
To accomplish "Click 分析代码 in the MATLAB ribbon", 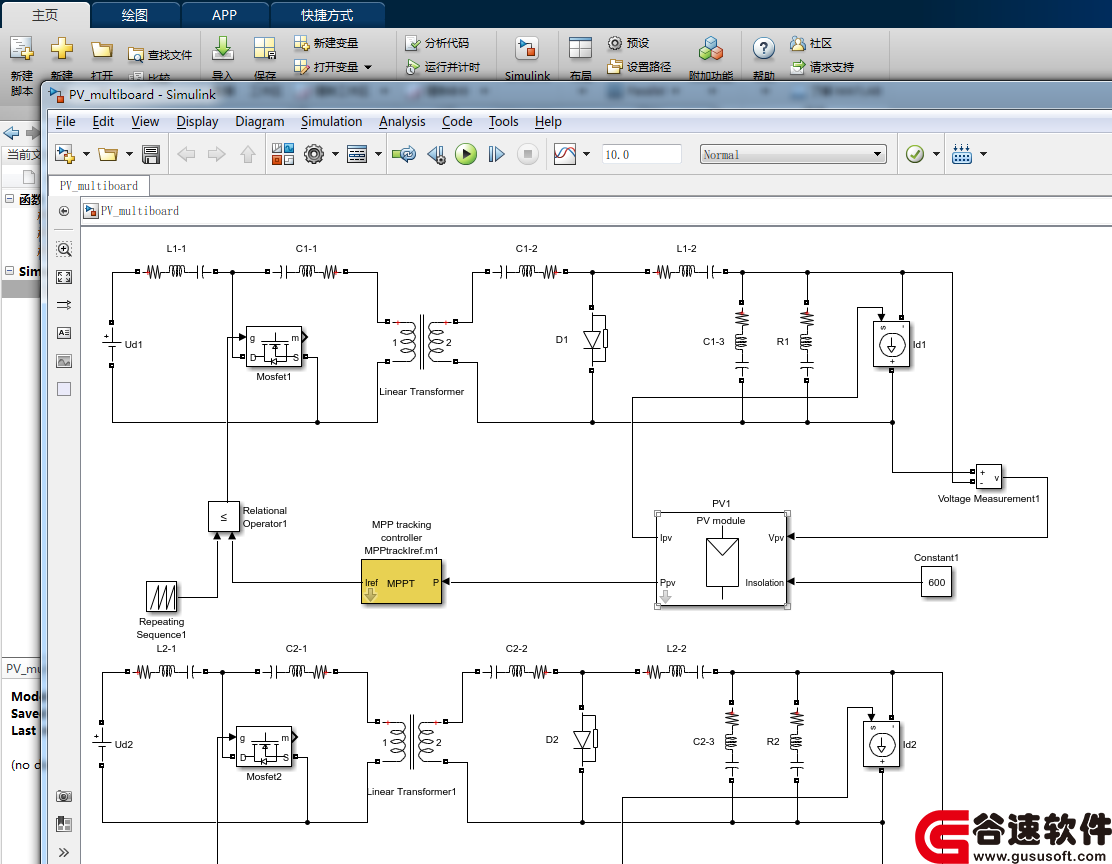I will (x=437, y=43).
